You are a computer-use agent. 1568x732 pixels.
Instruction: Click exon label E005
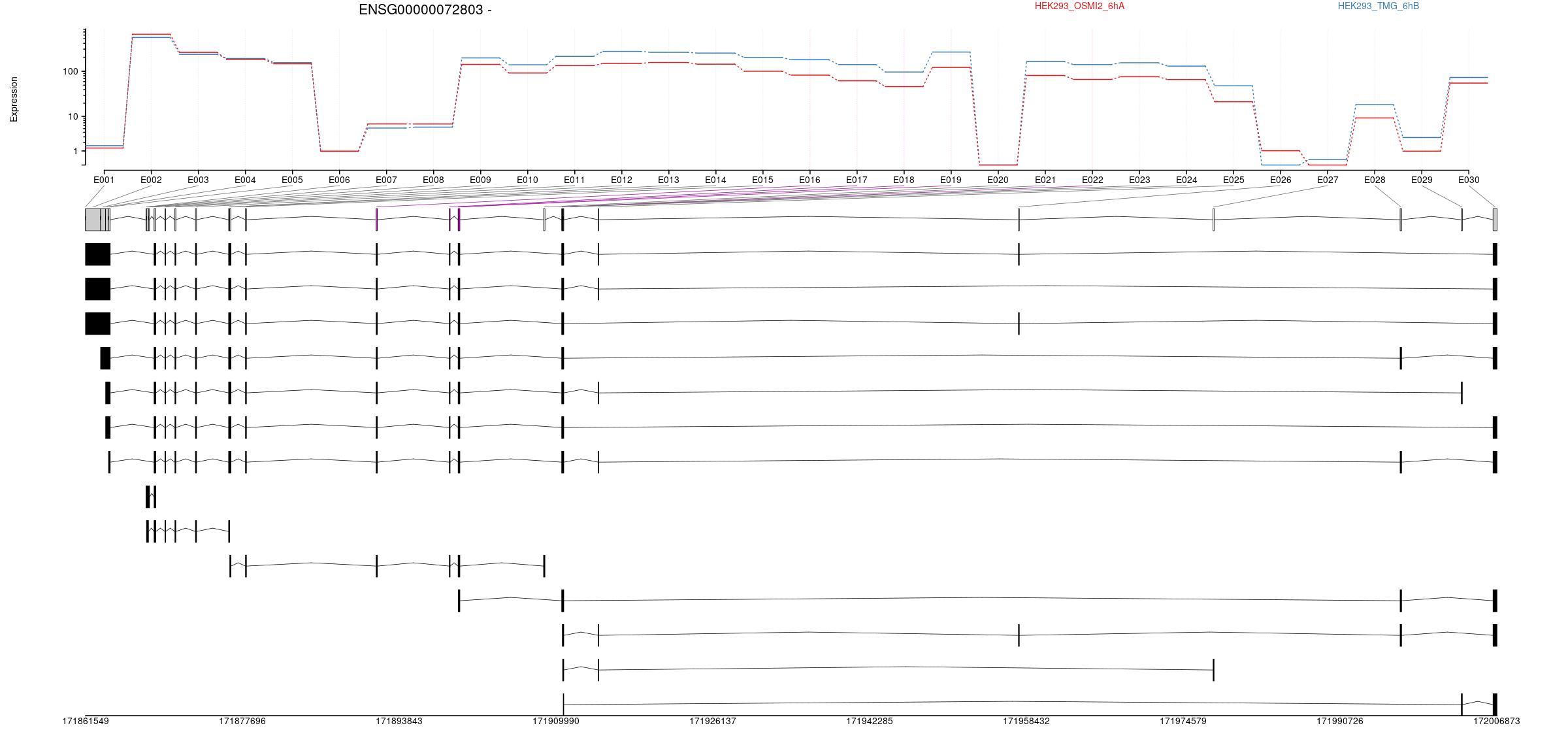click(x=292, y=180)
